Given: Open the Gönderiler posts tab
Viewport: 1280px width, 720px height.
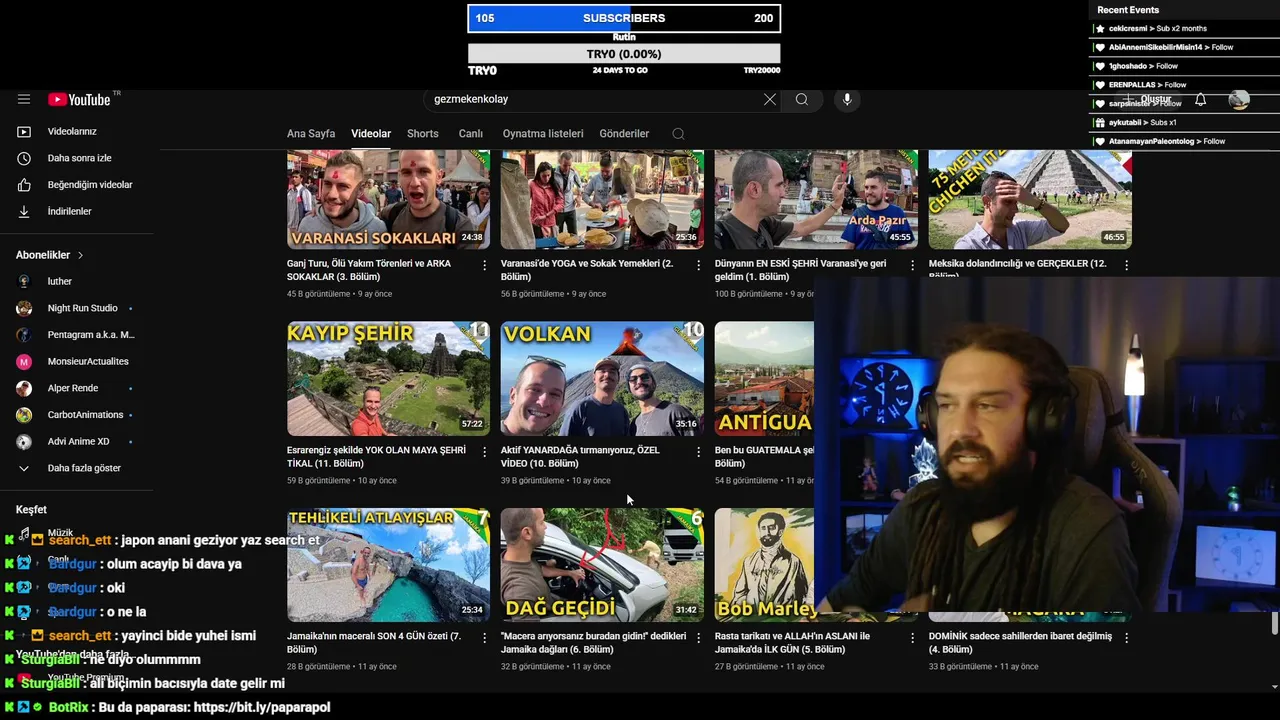Looking at the screenshot, I should [x=624, y=133].
